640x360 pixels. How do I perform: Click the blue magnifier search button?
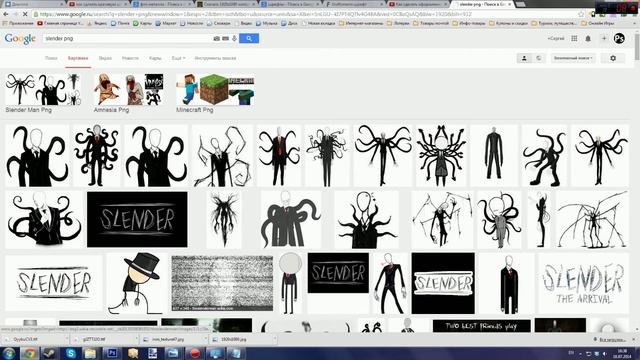point(249,38)
